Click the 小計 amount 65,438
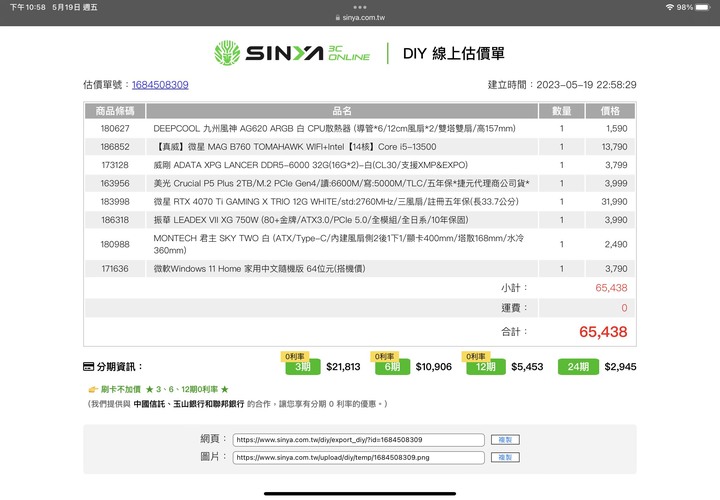This screenshot has width=720, height=500. pos(611,288)
